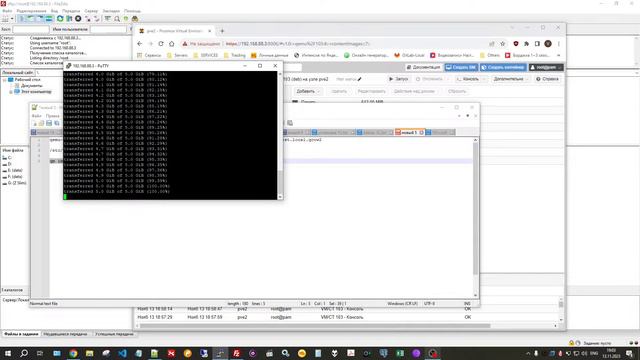Click the Proxmox Запуск start button
Viewport: 640px width, 360px height.
coord(398,79)
